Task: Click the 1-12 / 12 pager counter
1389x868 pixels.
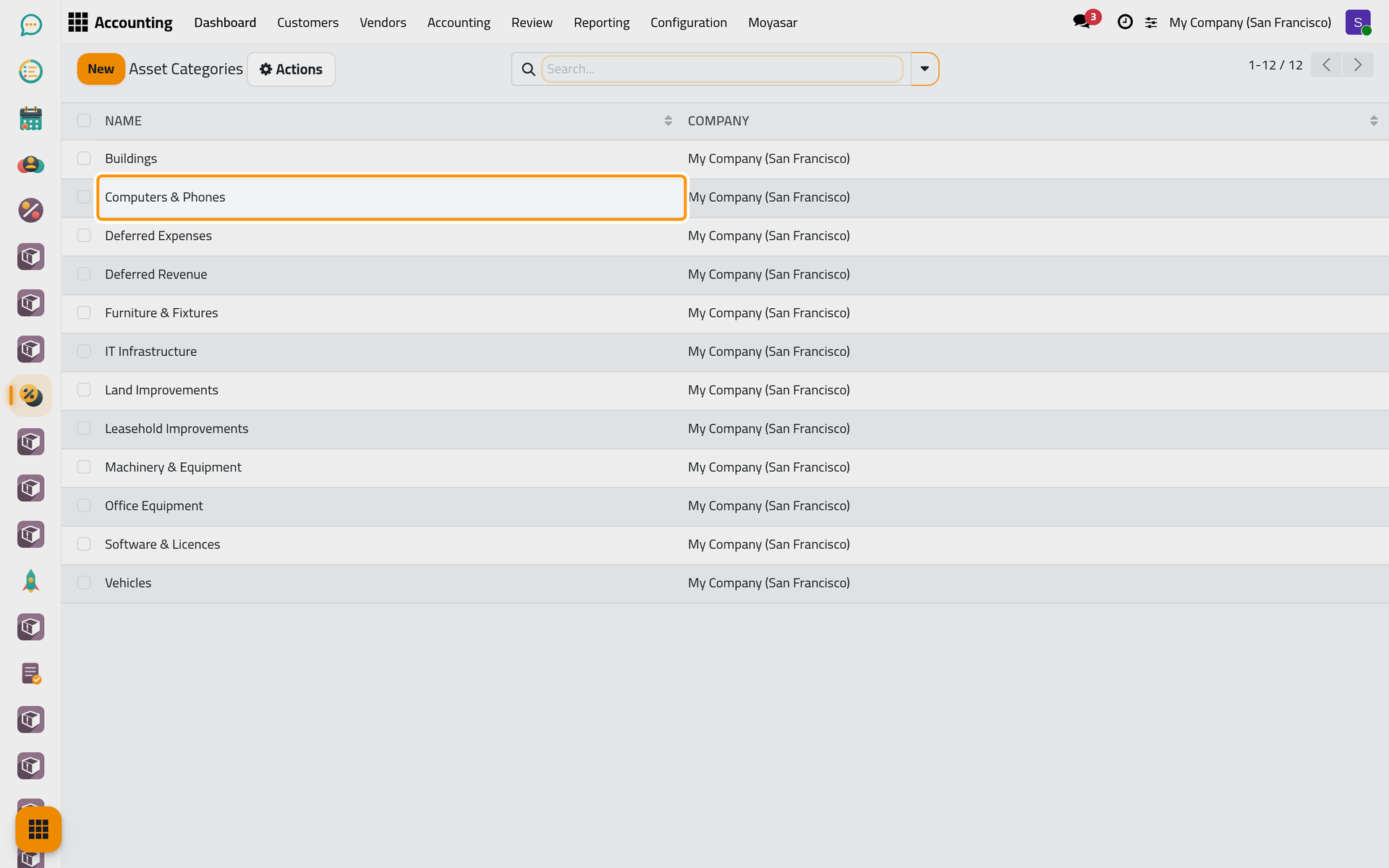Action: tap(1275, 65)
